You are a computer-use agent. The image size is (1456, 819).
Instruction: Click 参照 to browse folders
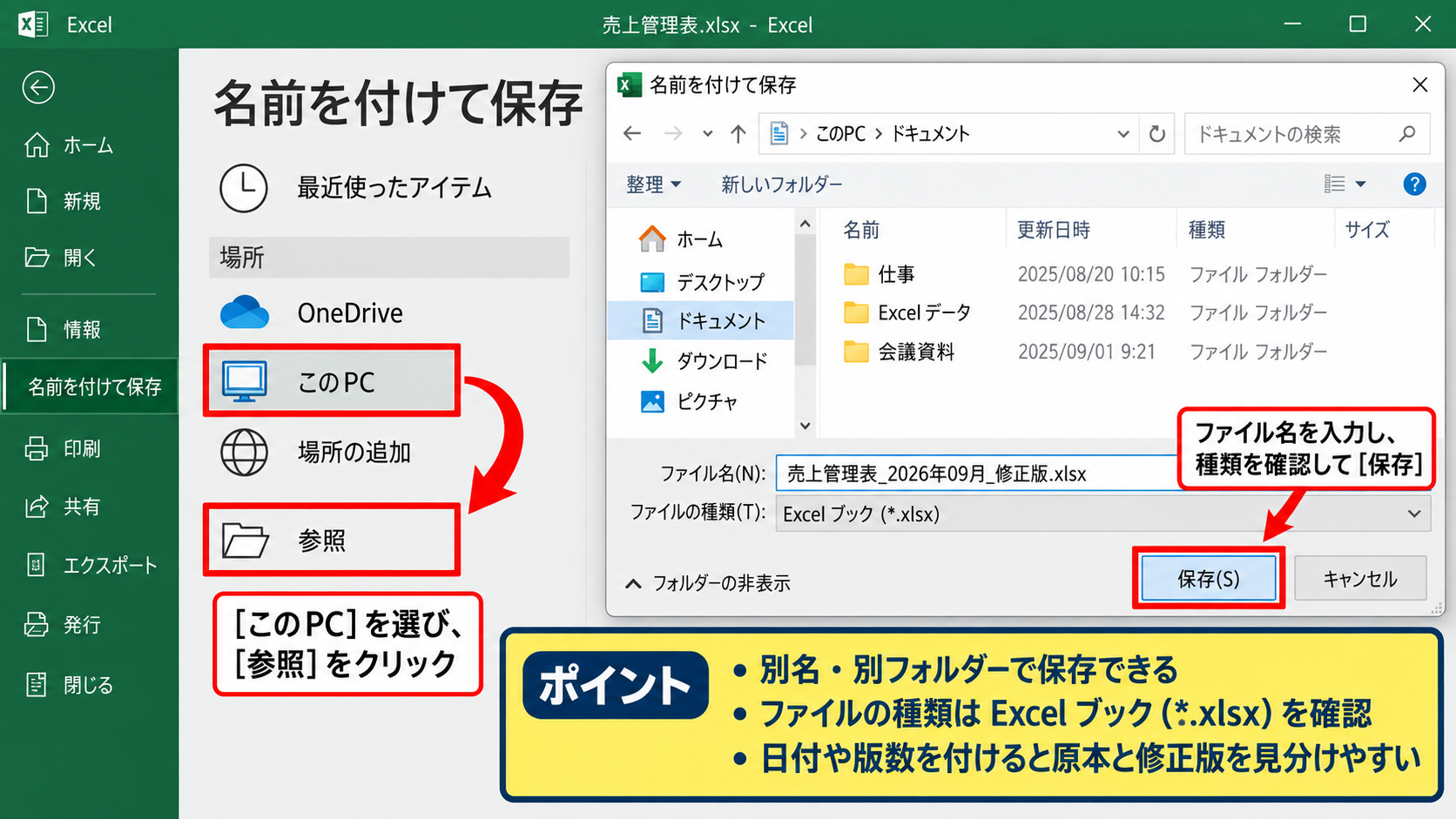[x=332, y=540]
